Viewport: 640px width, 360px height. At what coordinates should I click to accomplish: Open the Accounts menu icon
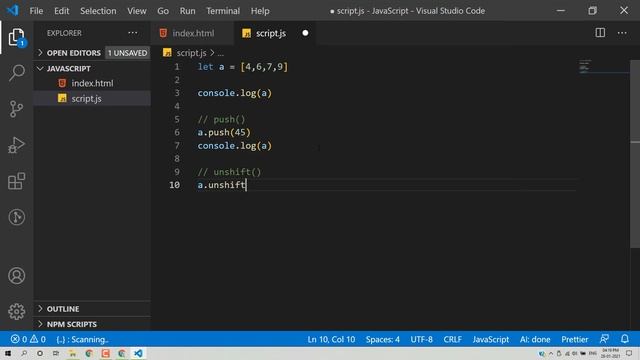tap(16, 276)
